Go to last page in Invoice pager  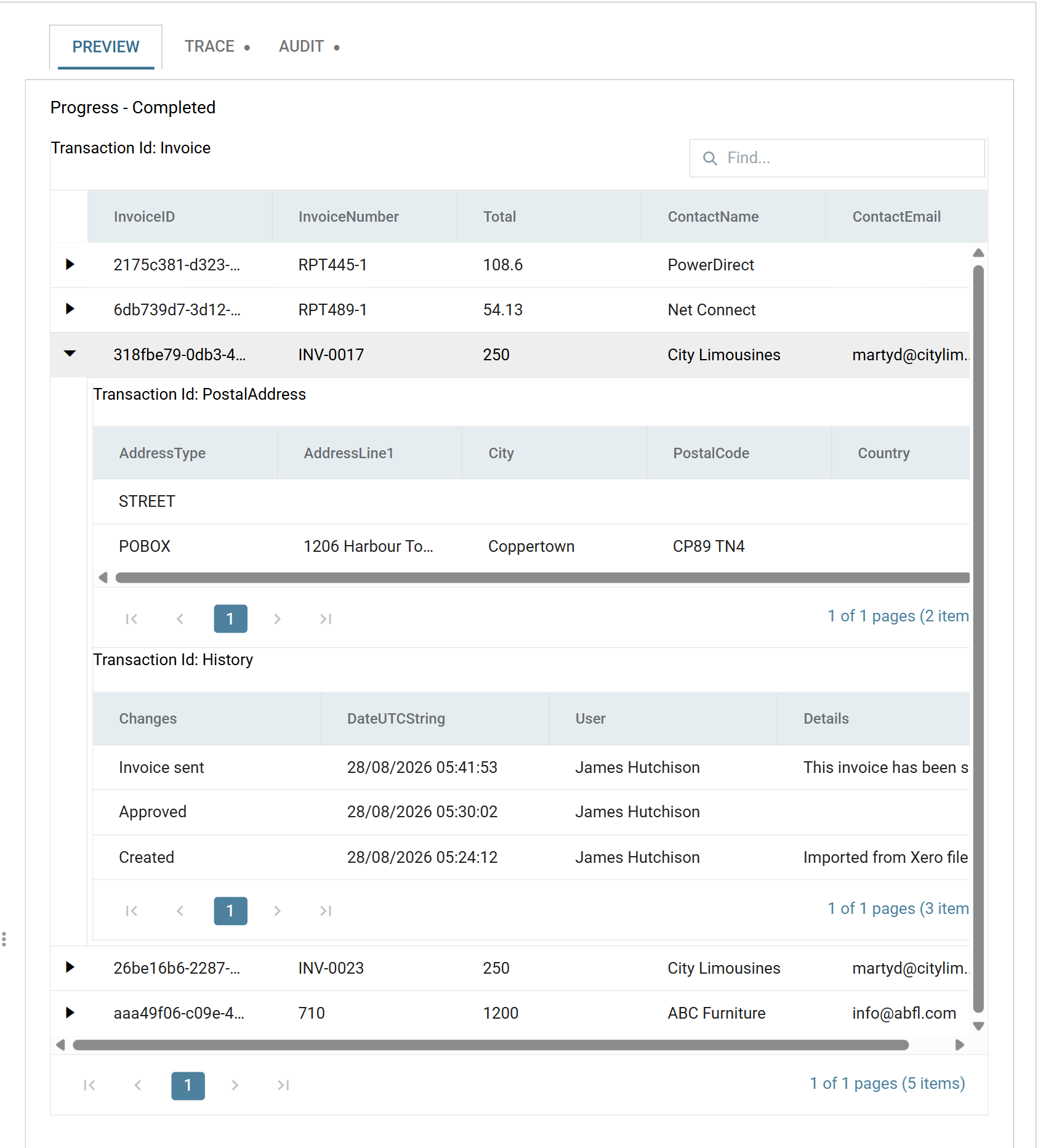coord(283,1085)
